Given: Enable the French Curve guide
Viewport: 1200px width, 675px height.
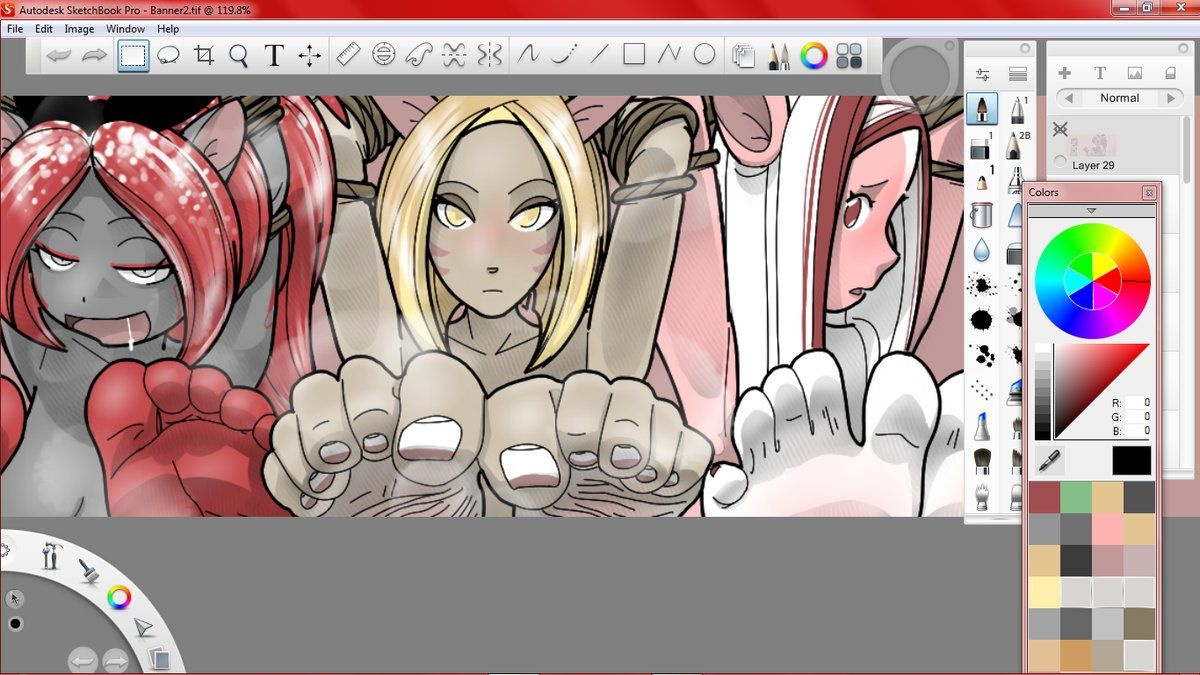Looking at the screenshot, I should click(419, 54).
